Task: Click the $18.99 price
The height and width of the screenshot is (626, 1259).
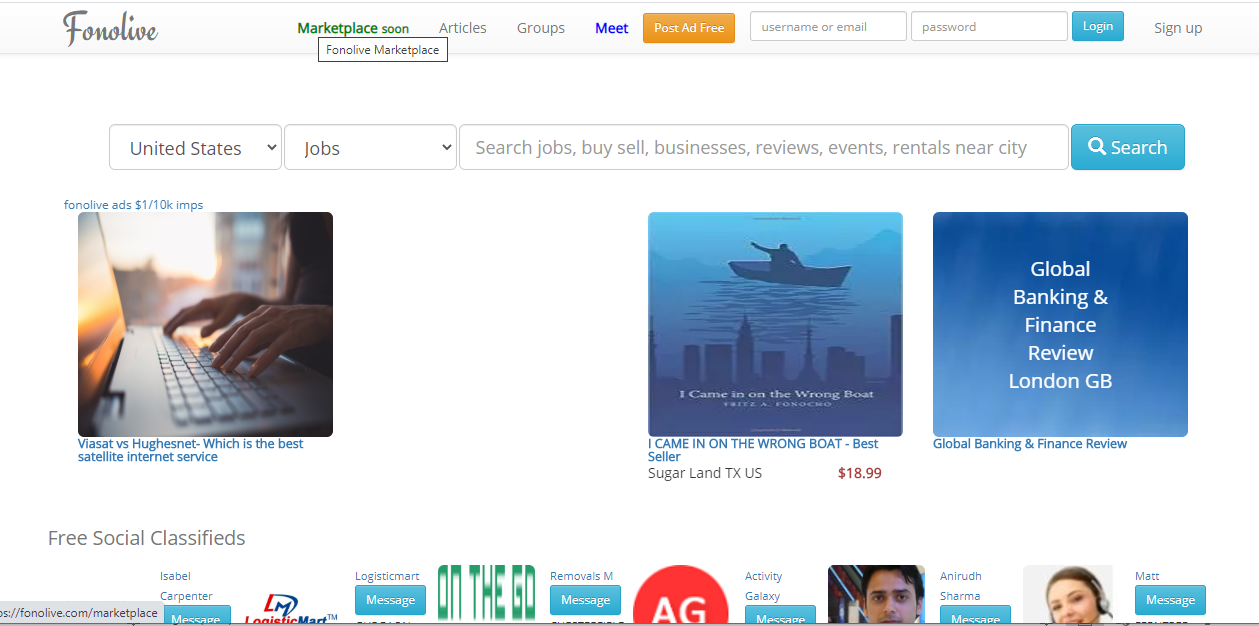Action: tap(860, 473)
